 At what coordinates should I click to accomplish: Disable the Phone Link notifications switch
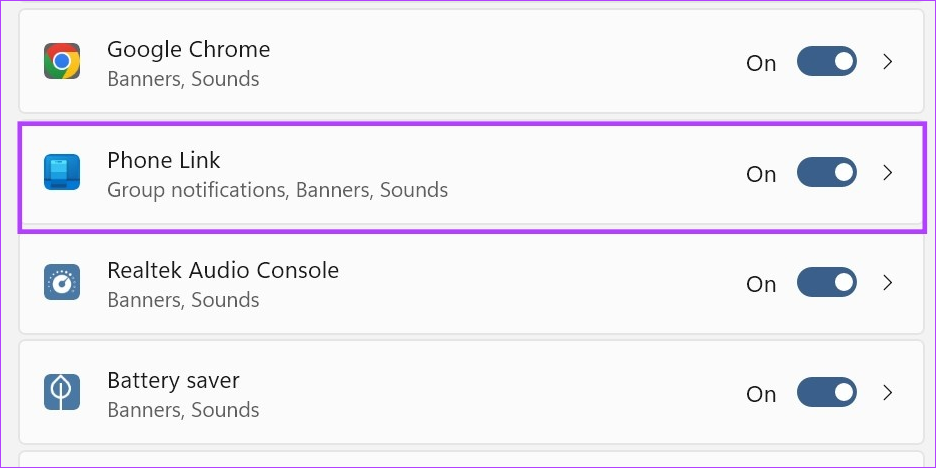[827, 173]
